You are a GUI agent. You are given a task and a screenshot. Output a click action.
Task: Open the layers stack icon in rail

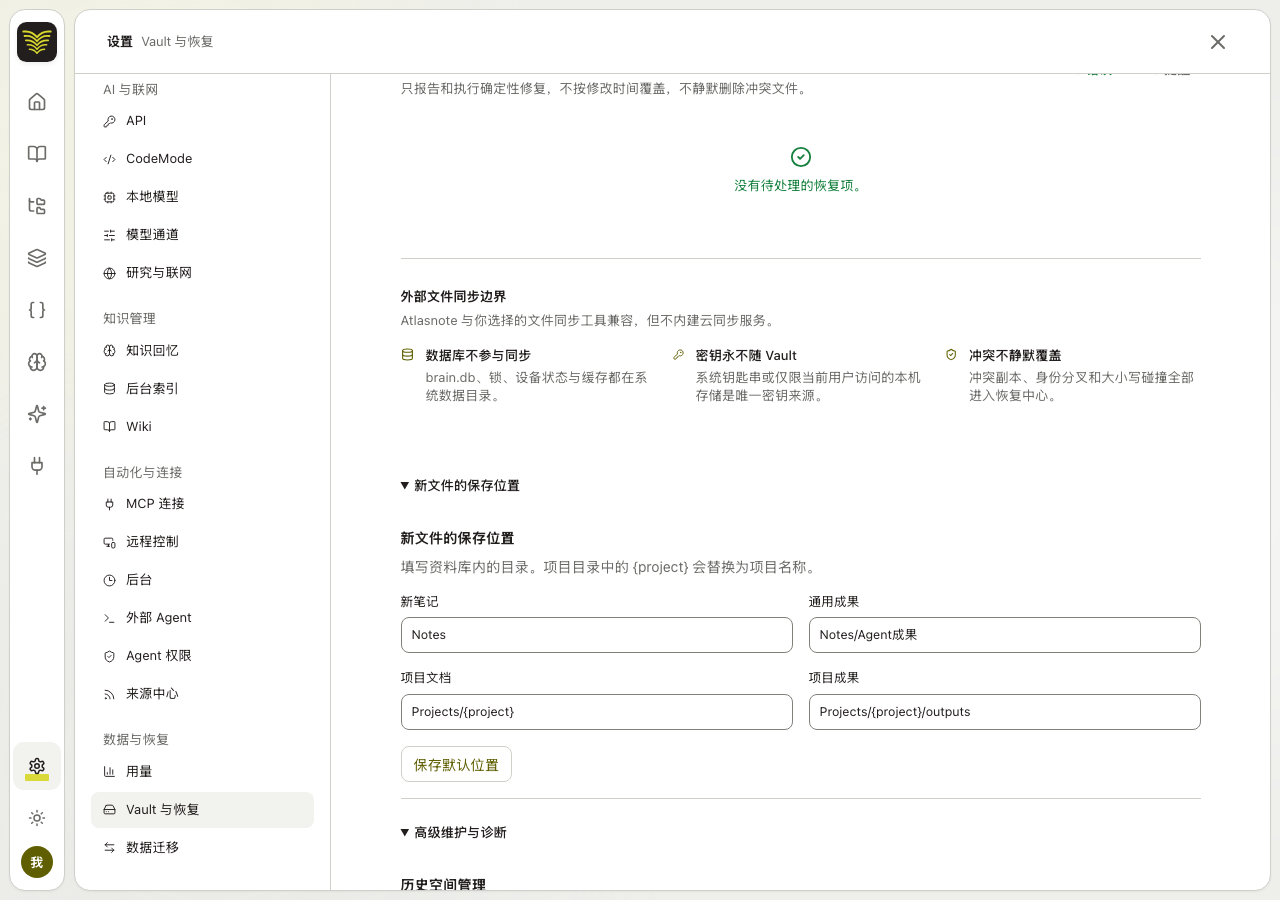coord(37,258)
